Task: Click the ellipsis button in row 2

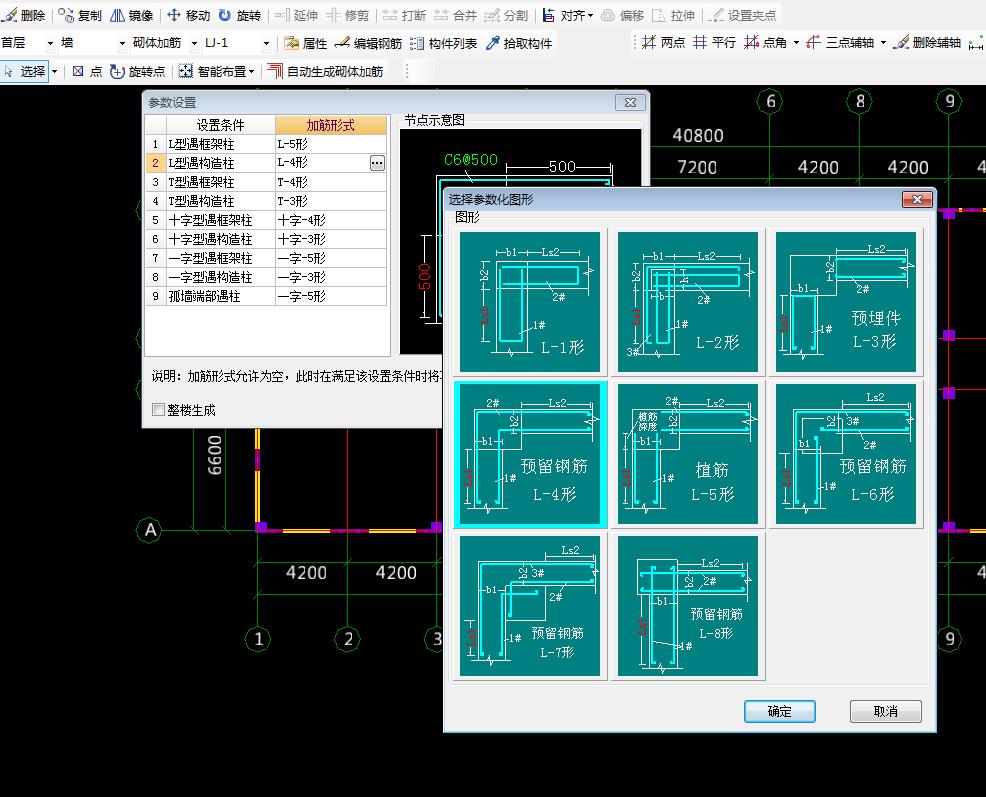Action: pyautogui.click(x=377, y=163)
